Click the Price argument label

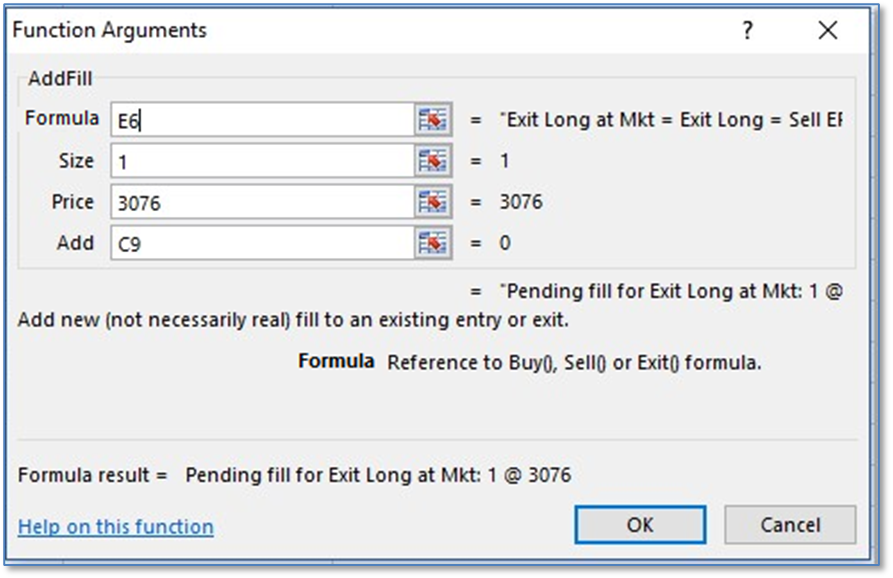(73, 202)
